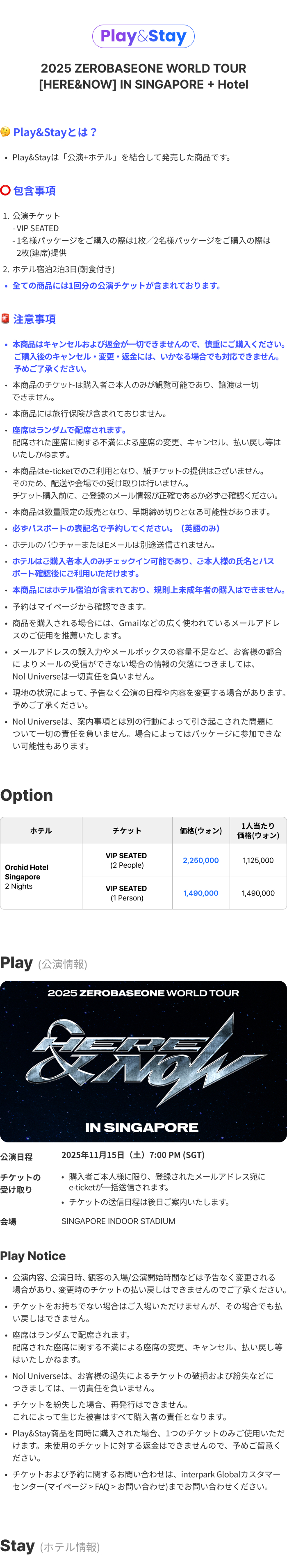This screenshot has width=287, height=1568.
Task: Pick the VIP SEATED (1 Person) option
Action: pos(126,893)
